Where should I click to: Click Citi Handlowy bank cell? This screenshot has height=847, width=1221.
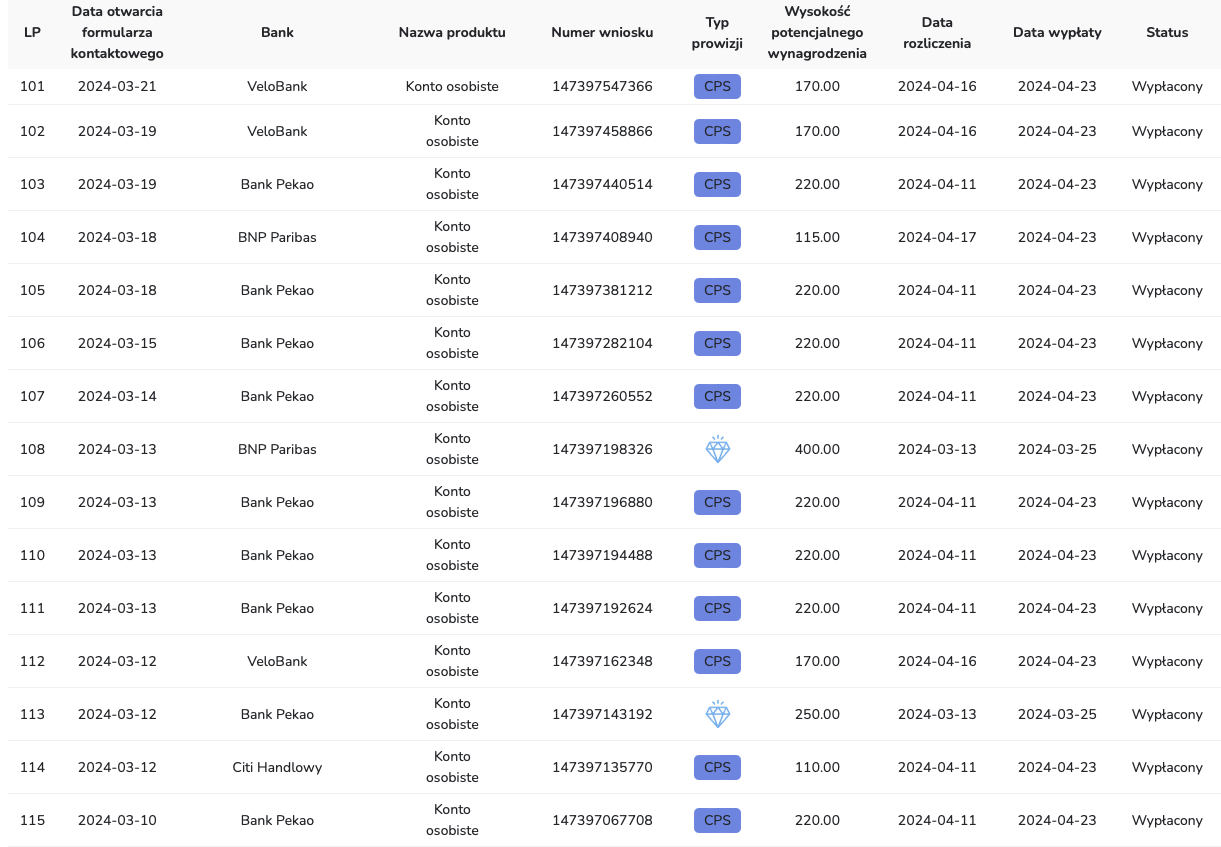277,768
